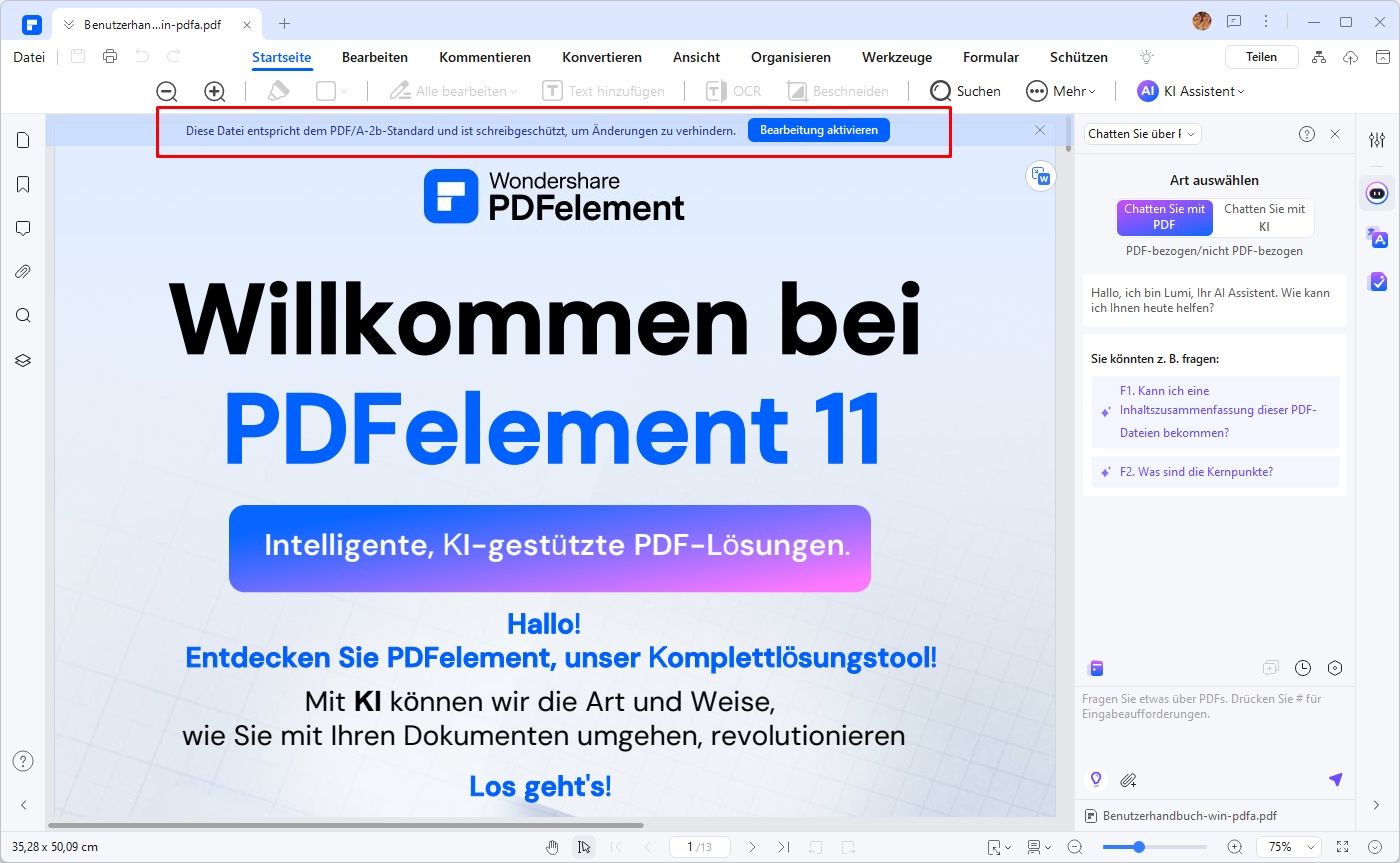Click the zoom out minus in status bar
1400x863 pixels.
coord(1075,847)
